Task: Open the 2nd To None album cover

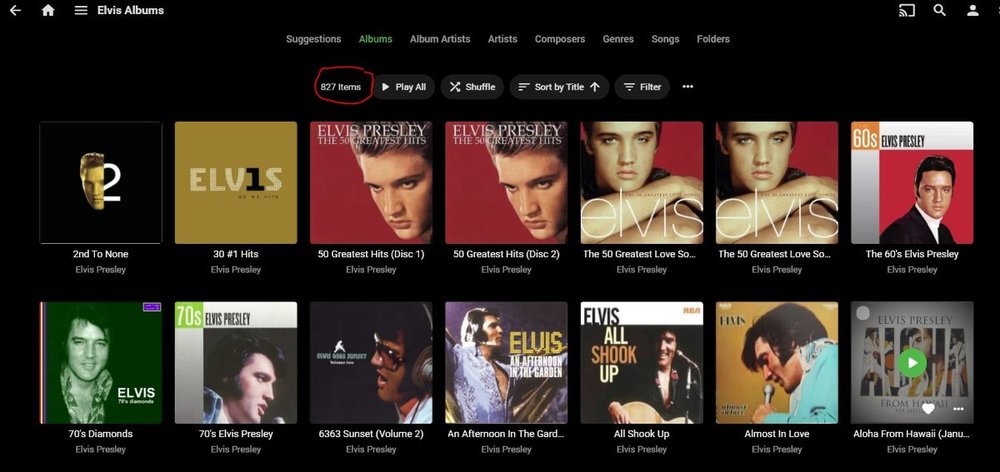Action: (x=101, y=182)
